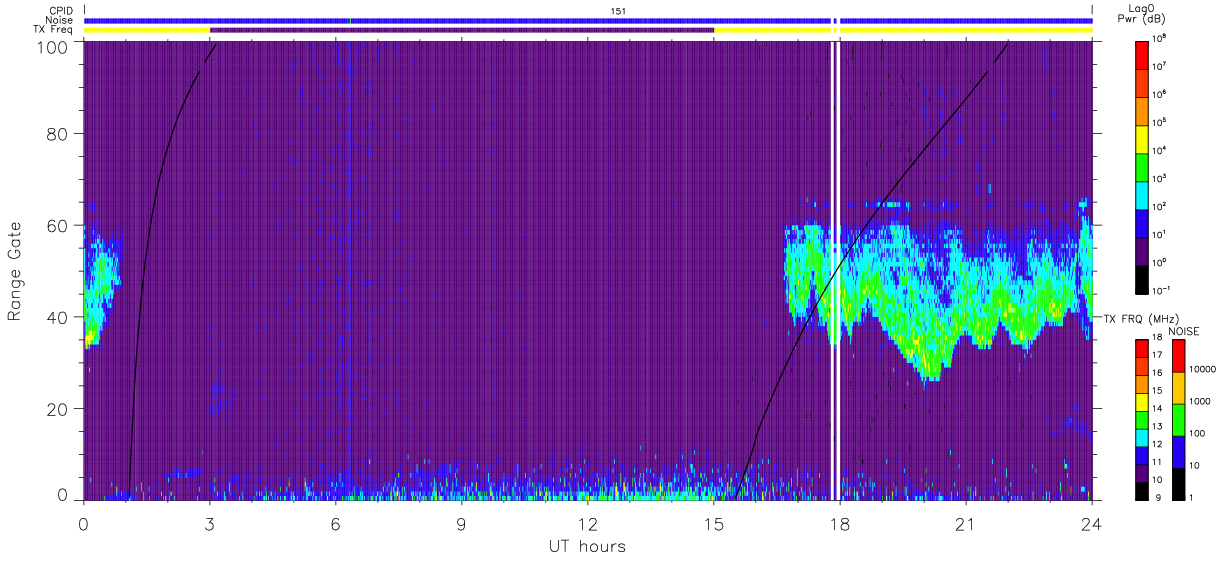Click the red top segment of the NOISE colorbar
The height and width of the screenshot is (567, 1228).
(x=1178, y=356)
